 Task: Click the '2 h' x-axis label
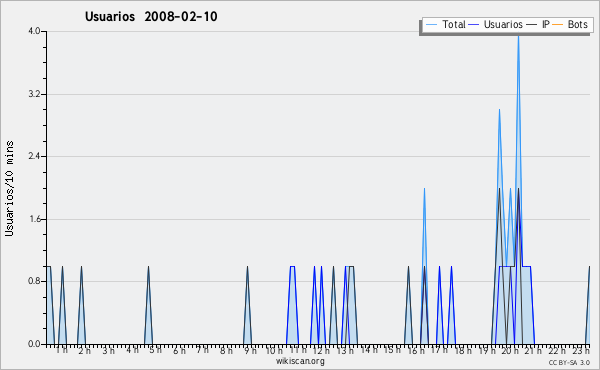pyautogui.click(x=85, y=350)
